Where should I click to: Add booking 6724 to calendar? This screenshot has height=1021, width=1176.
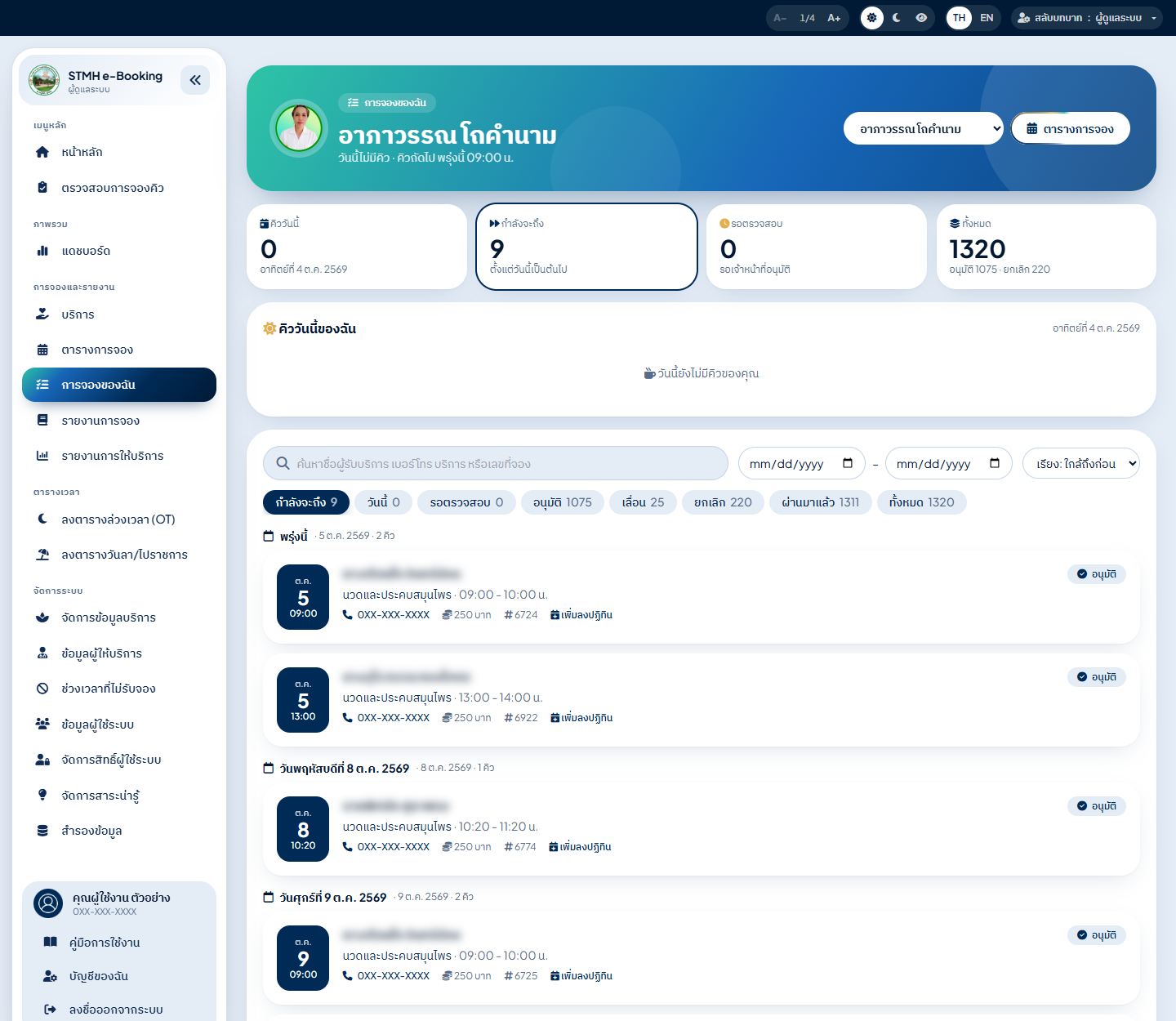581,615
